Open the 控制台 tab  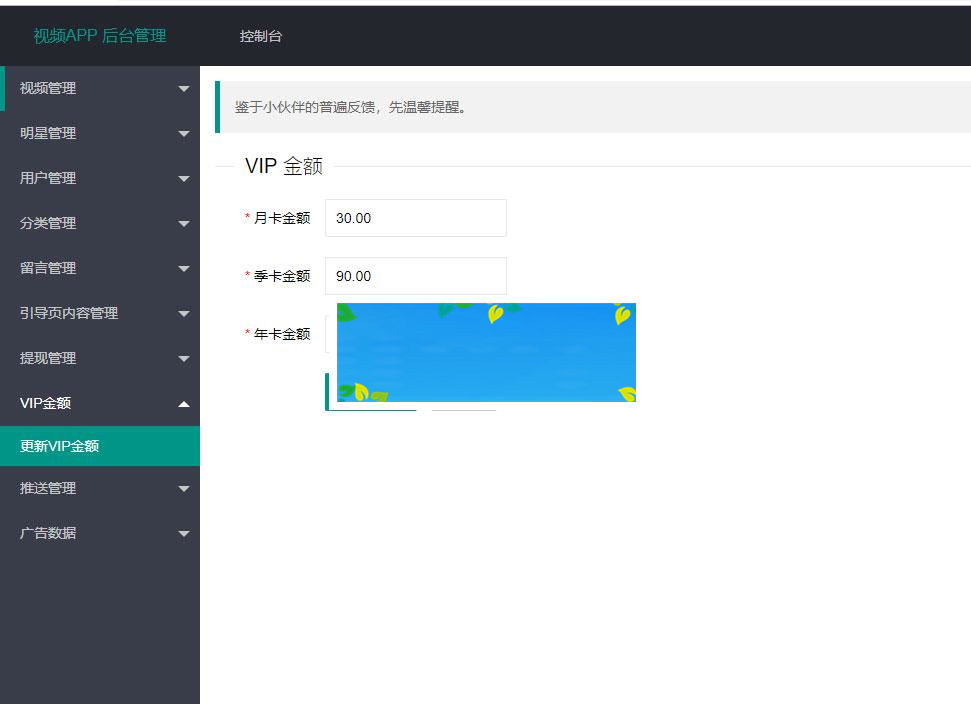tap(261, 36)
